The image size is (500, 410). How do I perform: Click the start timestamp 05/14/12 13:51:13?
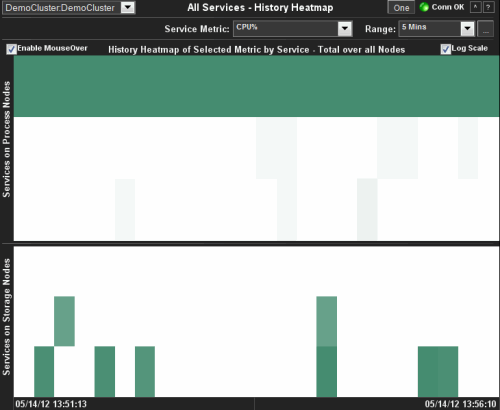[51, 404]
